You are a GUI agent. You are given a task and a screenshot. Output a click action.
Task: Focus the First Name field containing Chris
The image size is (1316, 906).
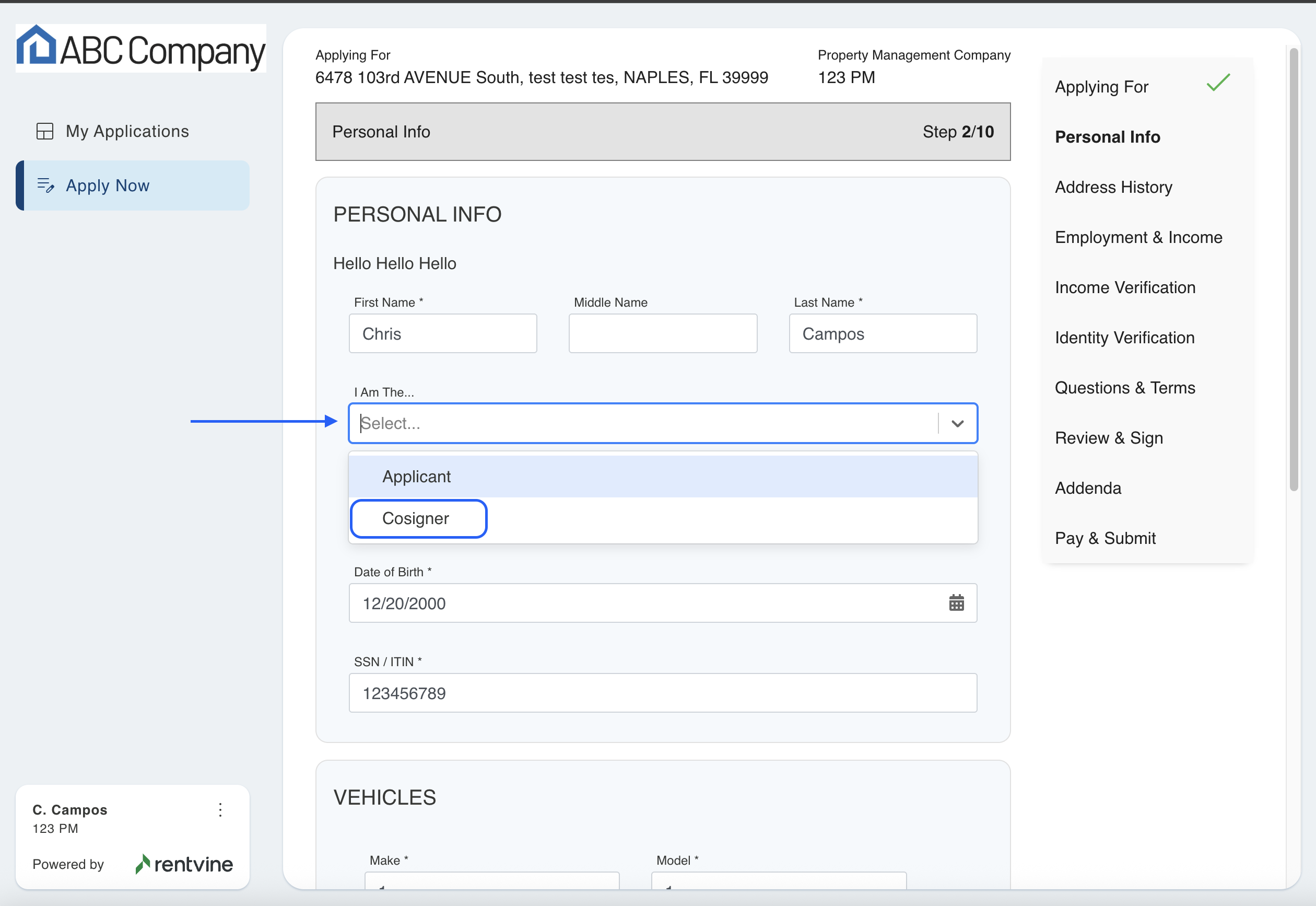(x=442, y=334)
